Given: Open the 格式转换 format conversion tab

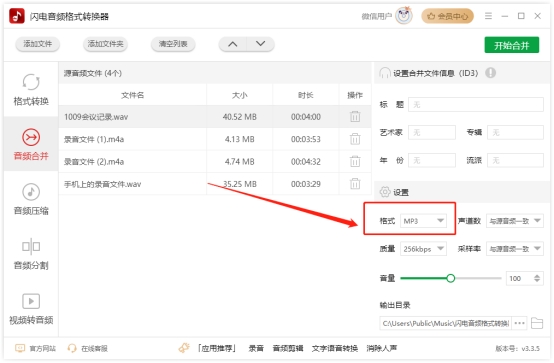Looking at the screenshot, I should pyautogui.click(x=31, y=89).
